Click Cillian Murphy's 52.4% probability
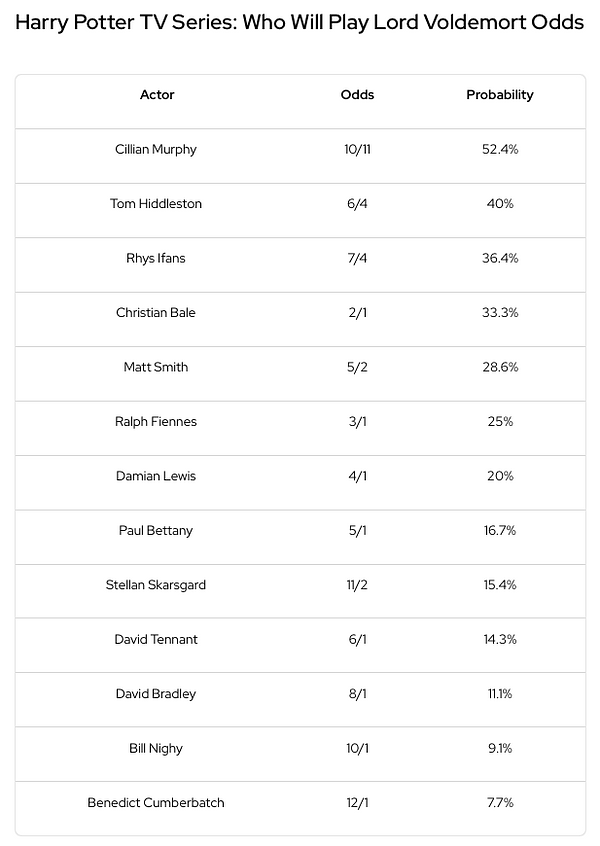The image size is (600, 846). pos(500,149)
